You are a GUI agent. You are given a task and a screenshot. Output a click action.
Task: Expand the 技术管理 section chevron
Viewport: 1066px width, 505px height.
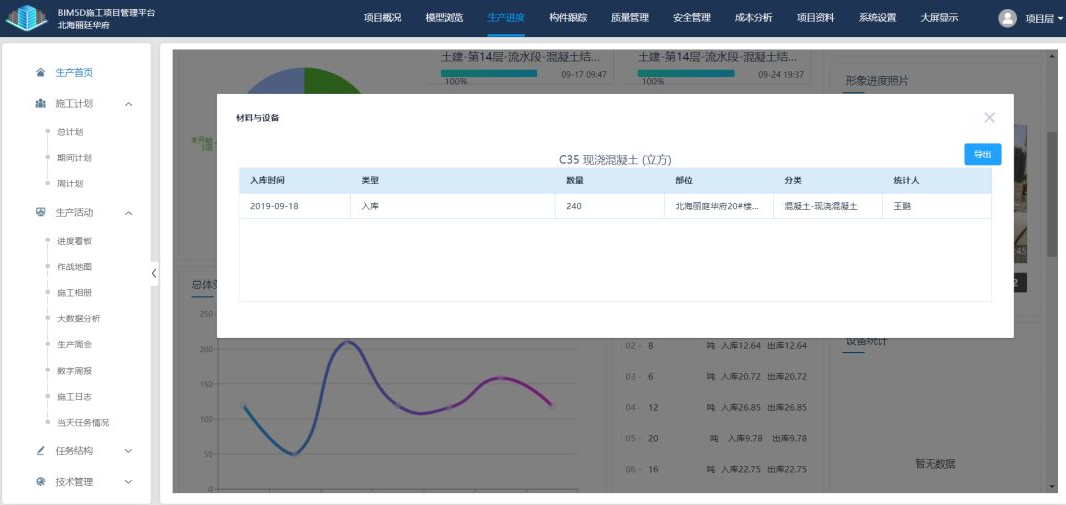128,482
